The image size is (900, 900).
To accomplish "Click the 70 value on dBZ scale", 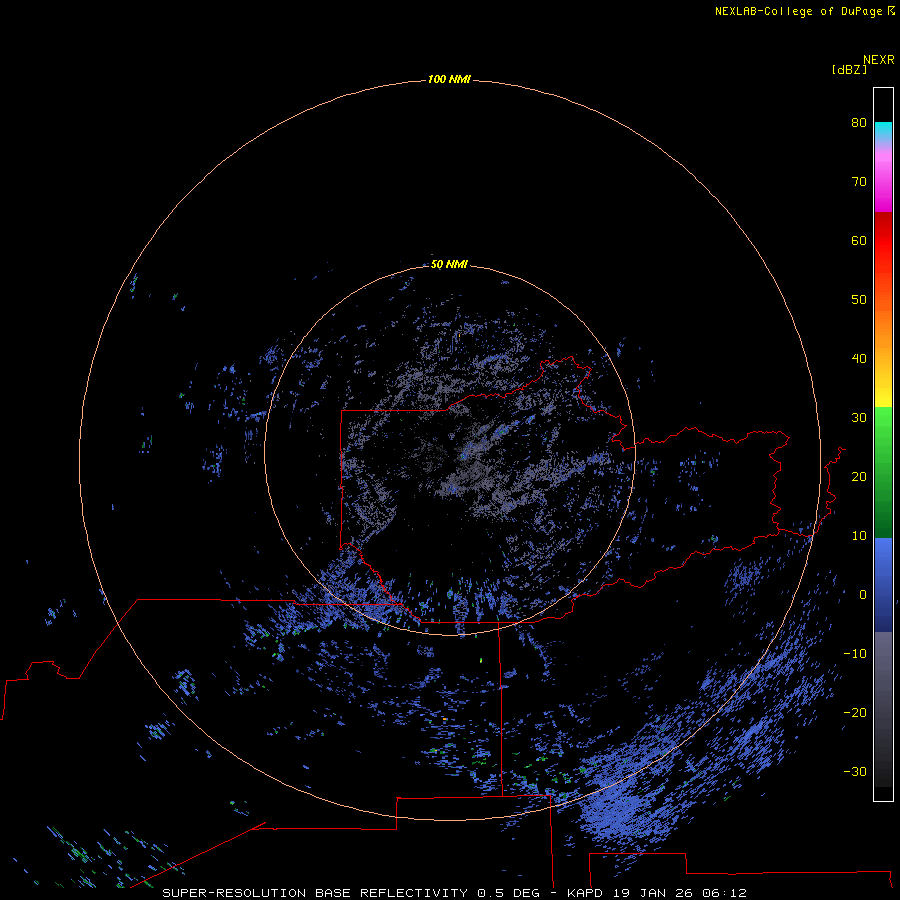I will (859, 181).
